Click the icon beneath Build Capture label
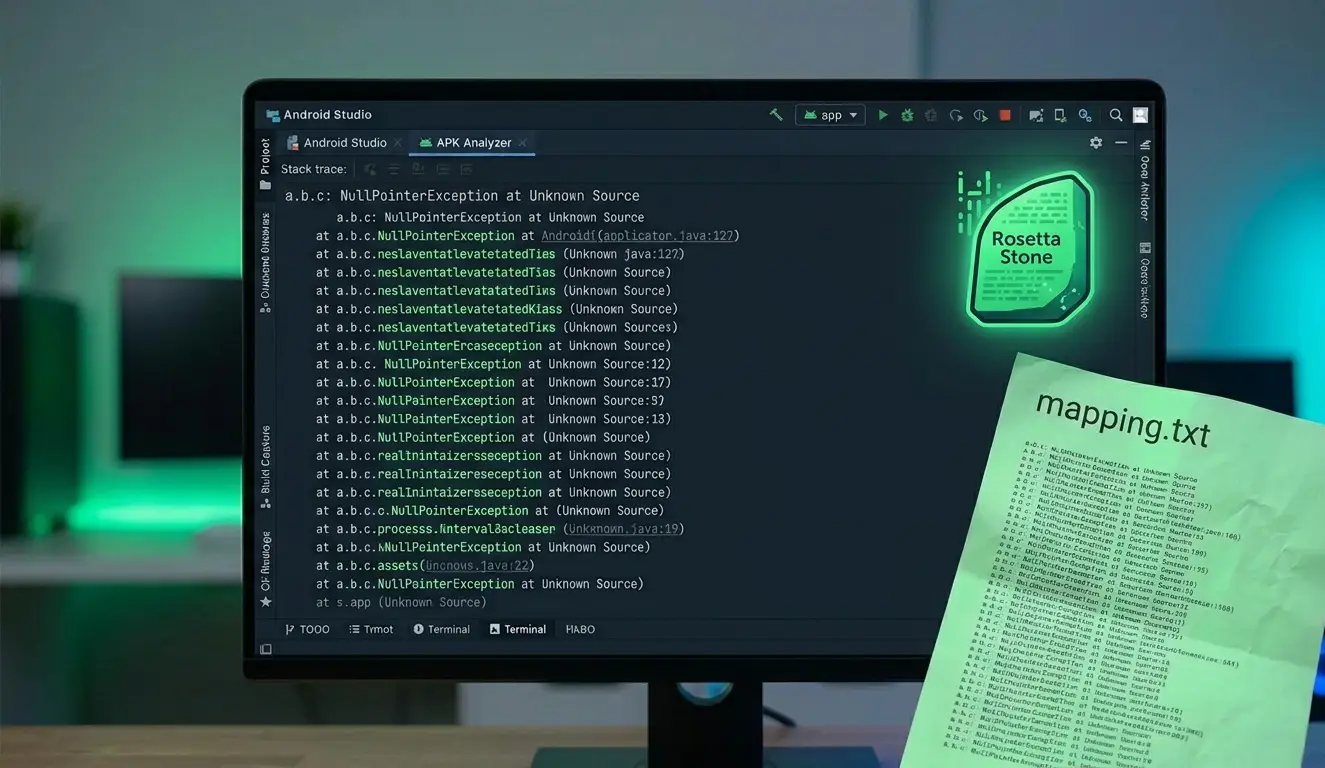This screenshot has height=768, width=1325. [x=265, y=503]
